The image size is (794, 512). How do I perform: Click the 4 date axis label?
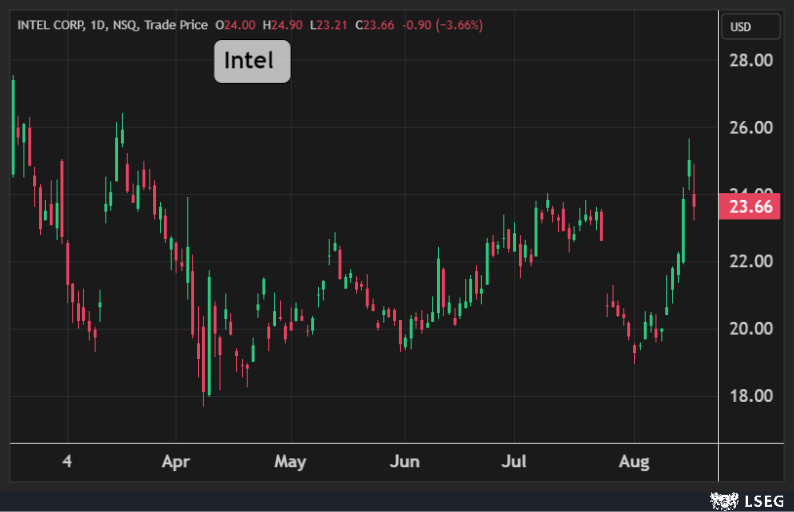click(67, 461)
